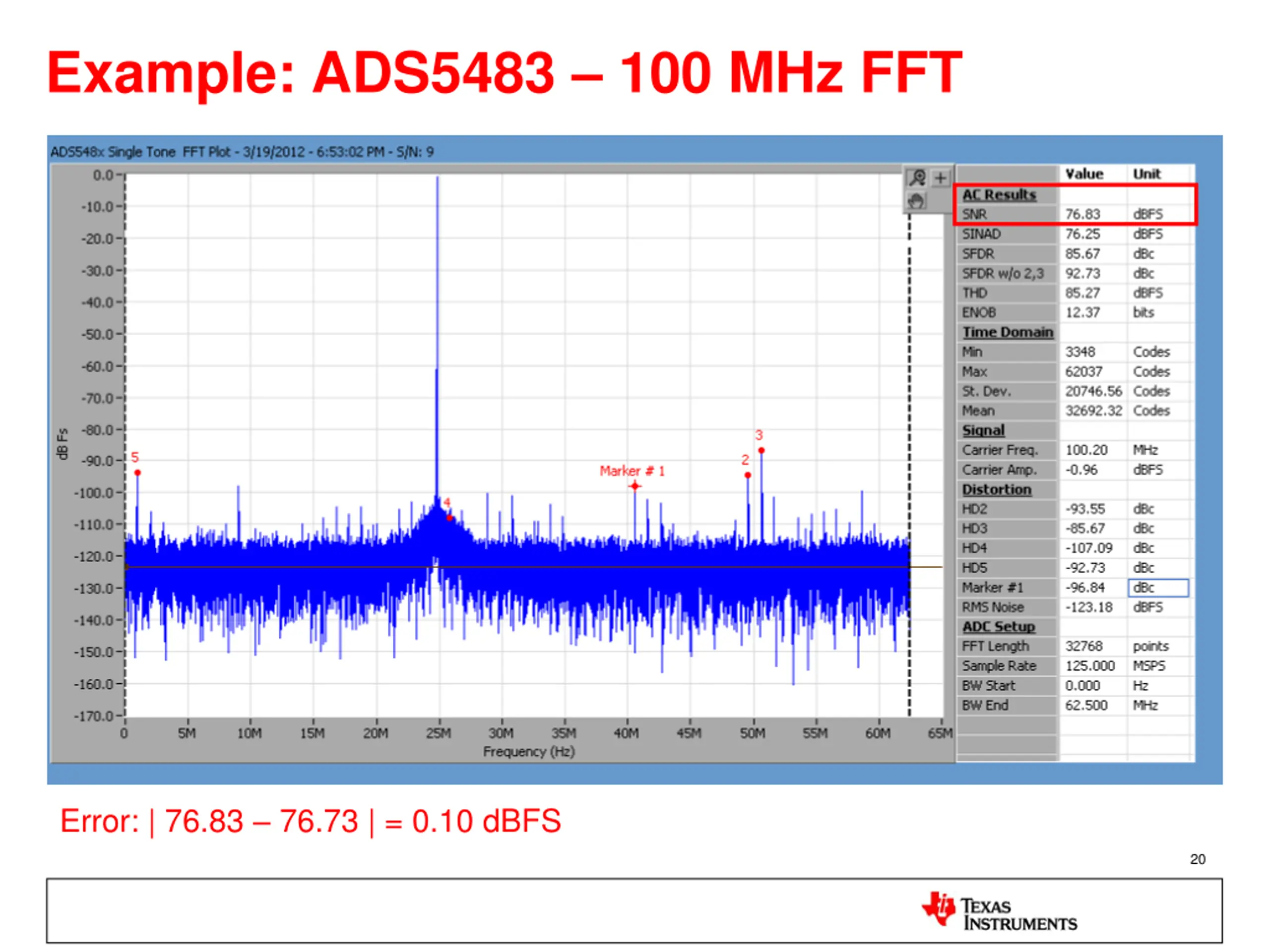Click the AC Results section header
This screenshot has width=1270, height=952.
(999, 195)
